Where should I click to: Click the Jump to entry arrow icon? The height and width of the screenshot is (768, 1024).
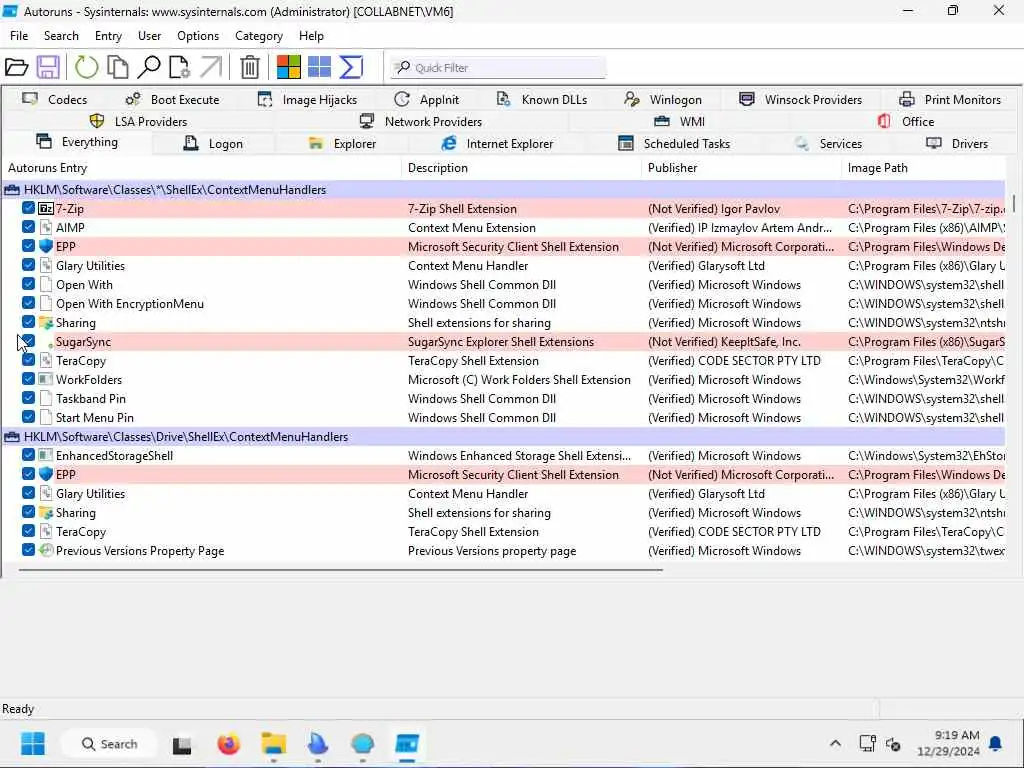211,67
